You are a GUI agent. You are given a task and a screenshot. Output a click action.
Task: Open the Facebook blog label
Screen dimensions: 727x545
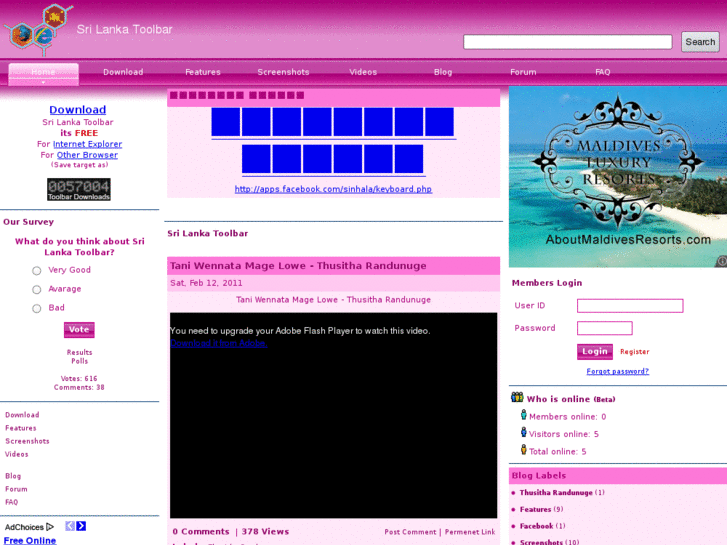536,526
